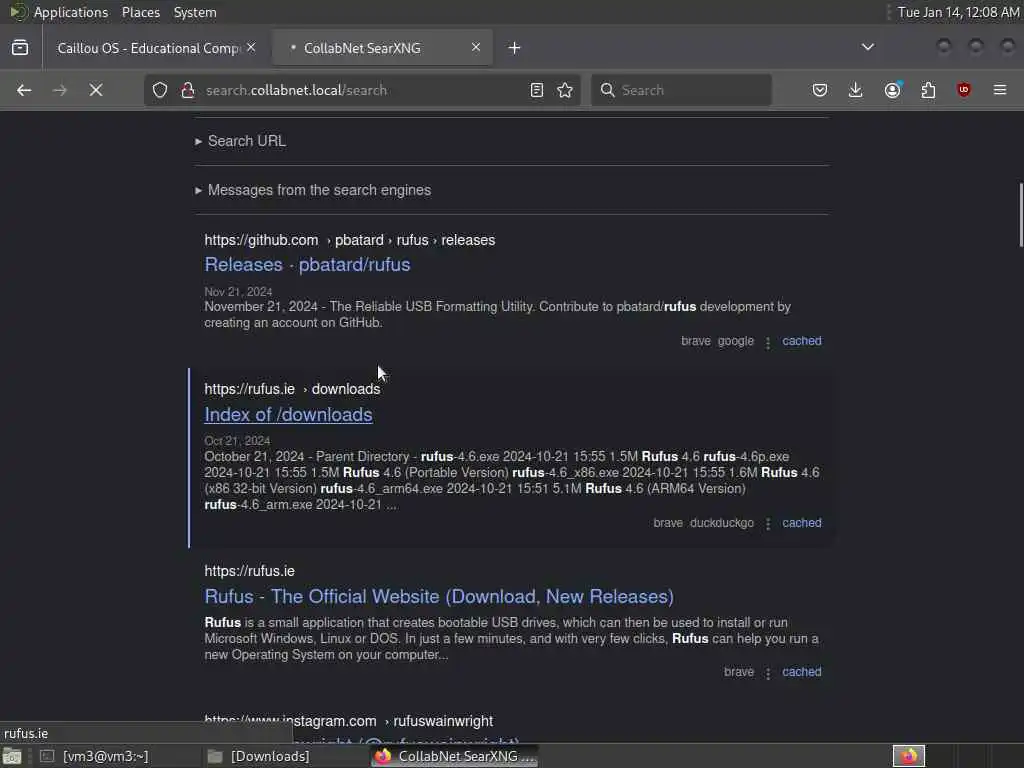Open cached copy of Index of /downloads
This screenshot has width=1024, height=768.
click(802, 523)
